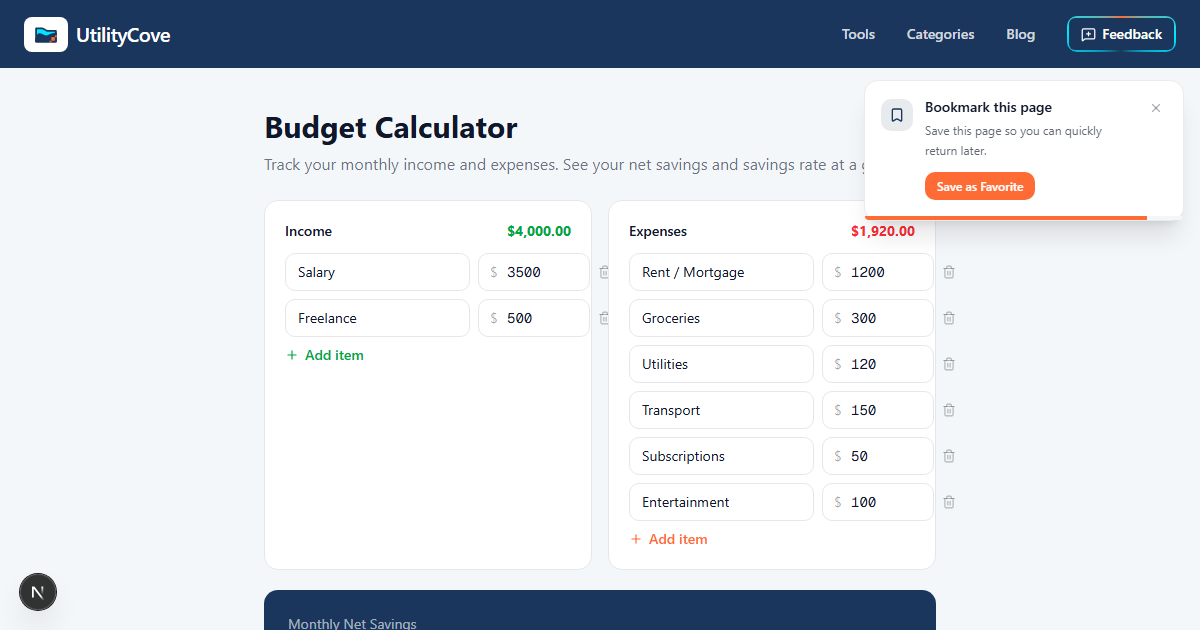Image resolution: width=1200 pixels, height=630 pixels.
Task: Click Save as Favorite button
Action: 980,186
